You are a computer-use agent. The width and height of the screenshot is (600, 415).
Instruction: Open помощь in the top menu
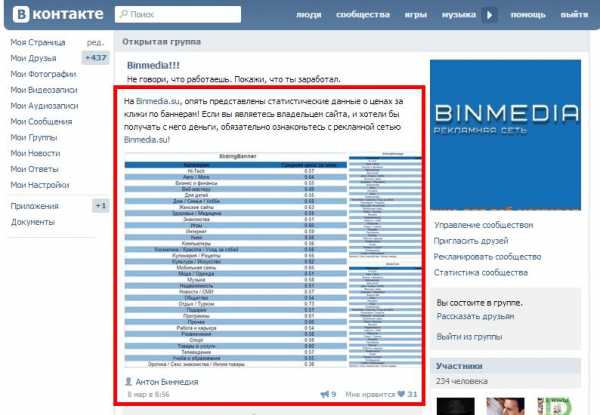pos(528,15)
